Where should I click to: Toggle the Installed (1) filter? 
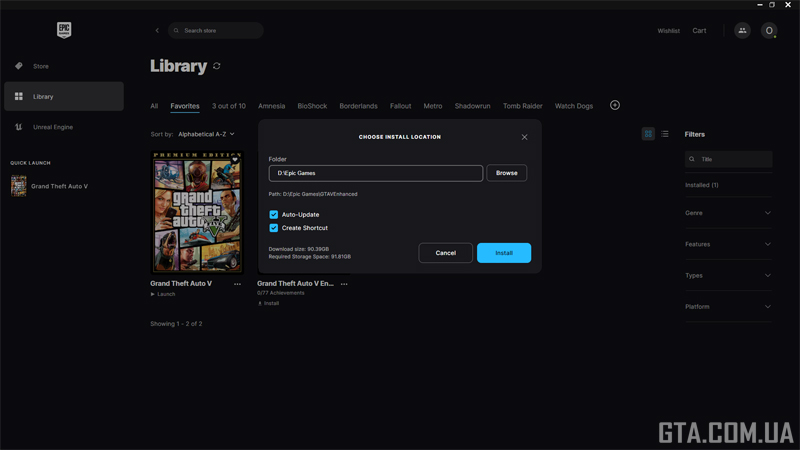point(702,185)
